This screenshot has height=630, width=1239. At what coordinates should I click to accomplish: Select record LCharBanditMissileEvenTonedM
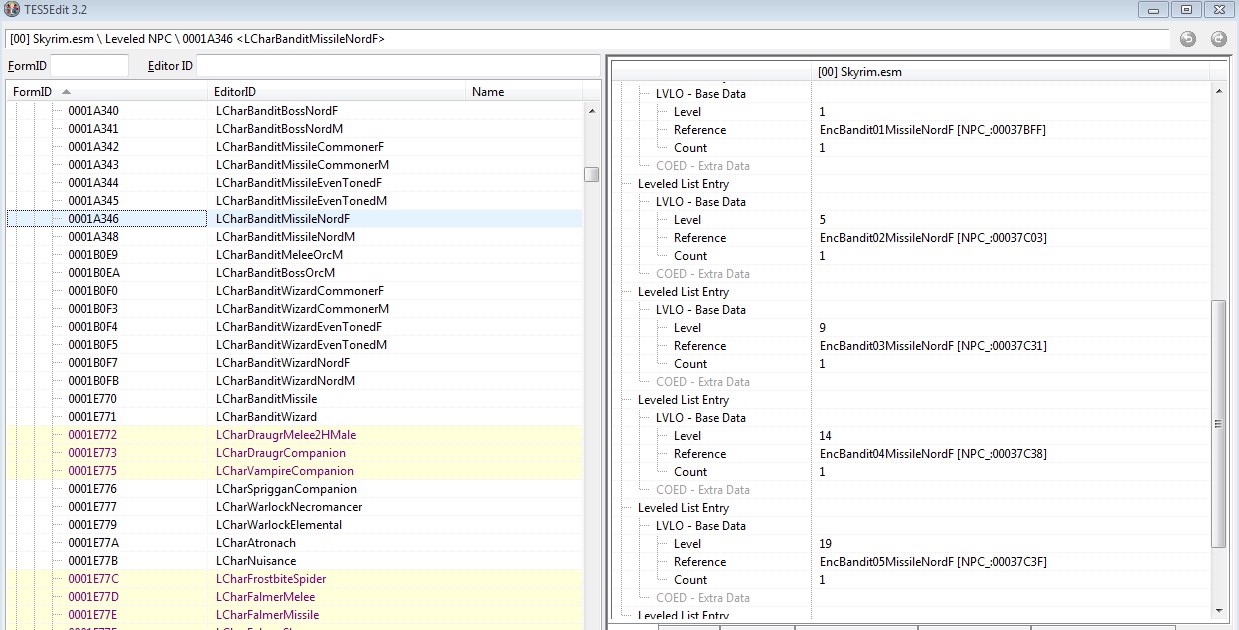coord(294,201)
